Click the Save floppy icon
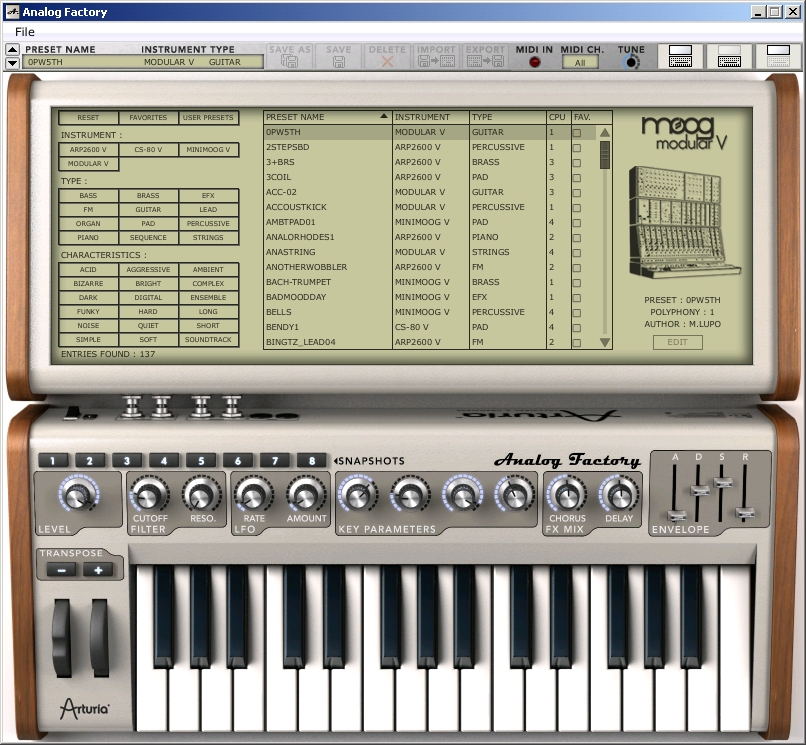Screen dimensions: 806x745 pos(338,62)
